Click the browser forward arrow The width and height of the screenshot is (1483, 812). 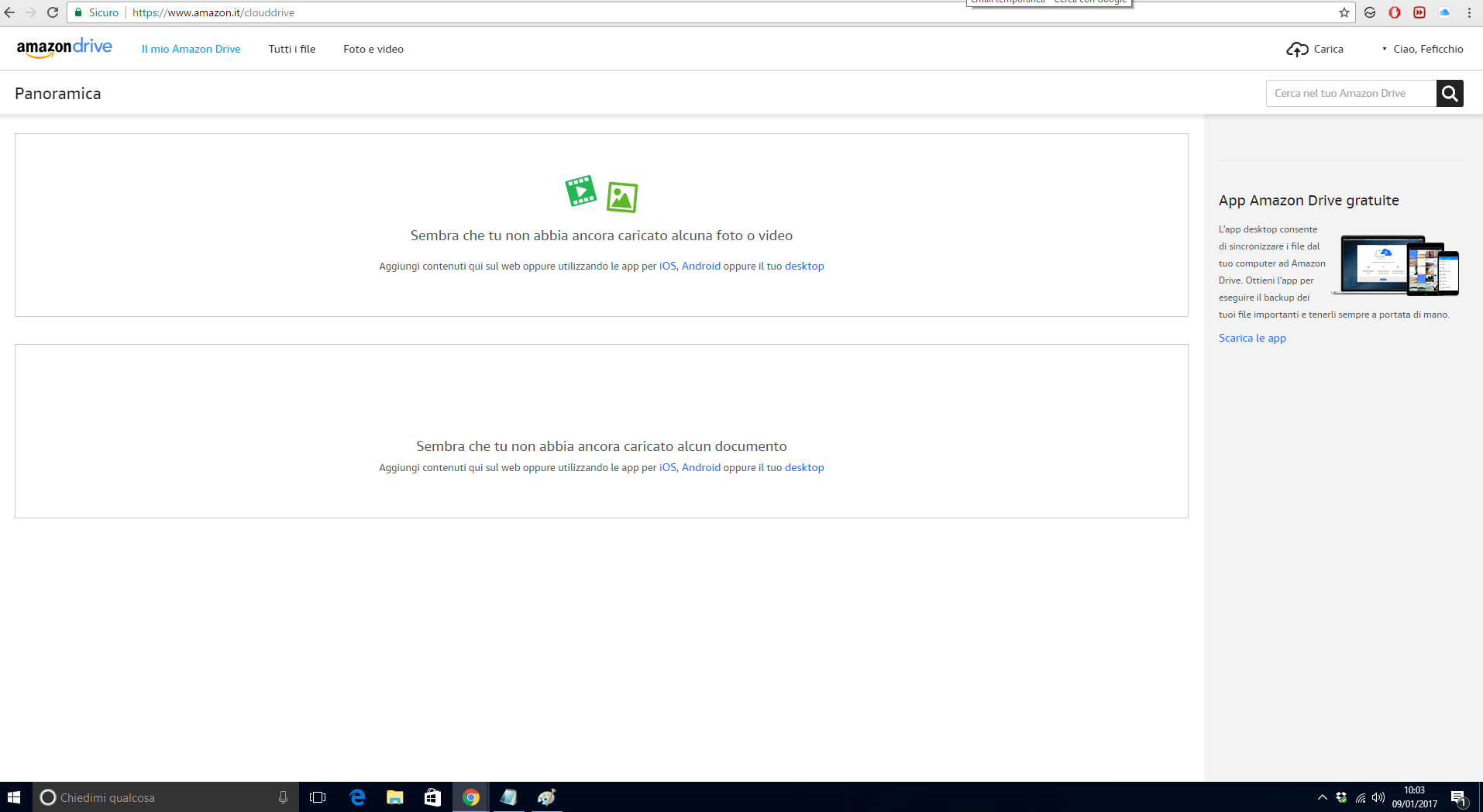[x=31, y=12]
